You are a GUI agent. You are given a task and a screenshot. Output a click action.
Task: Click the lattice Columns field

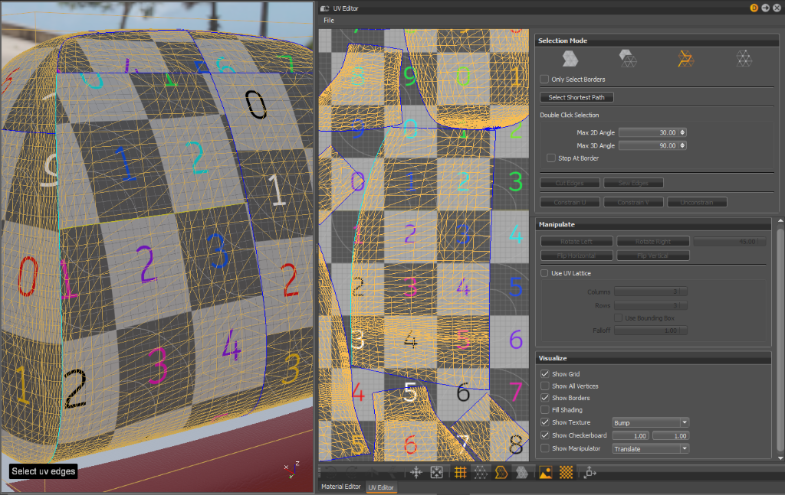click(650, 291)
